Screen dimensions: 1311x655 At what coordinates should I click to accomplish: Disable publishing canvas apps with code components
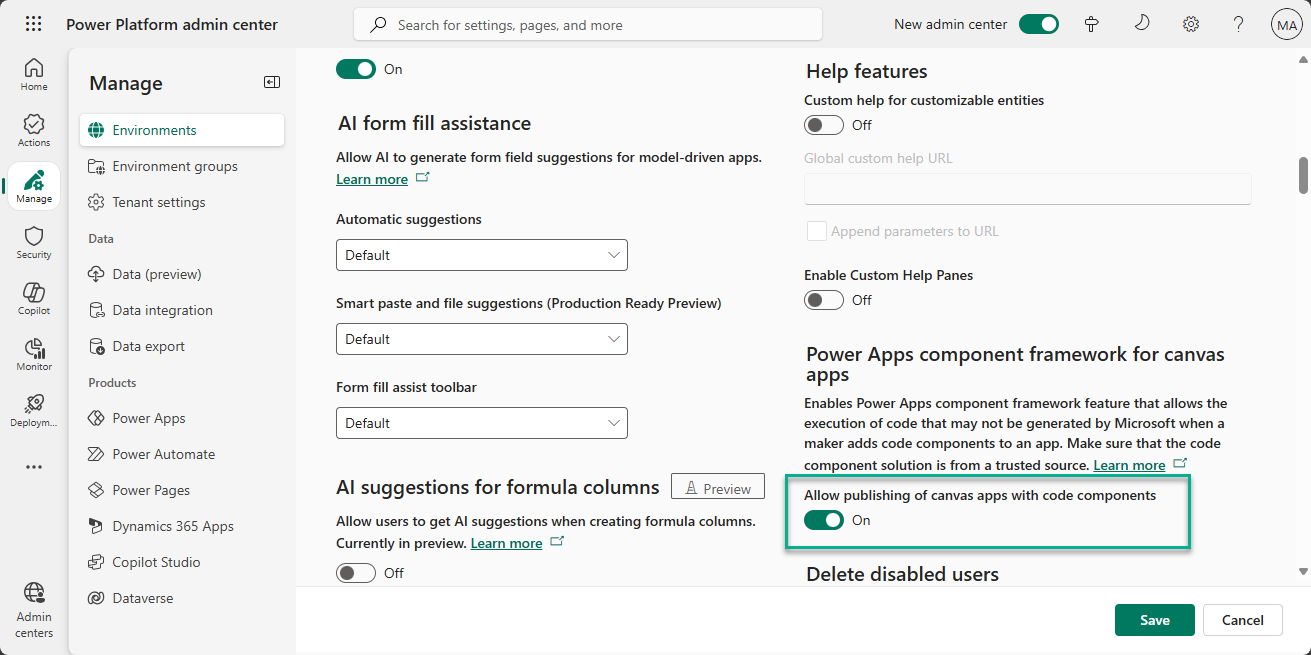[x=824, y=520]
